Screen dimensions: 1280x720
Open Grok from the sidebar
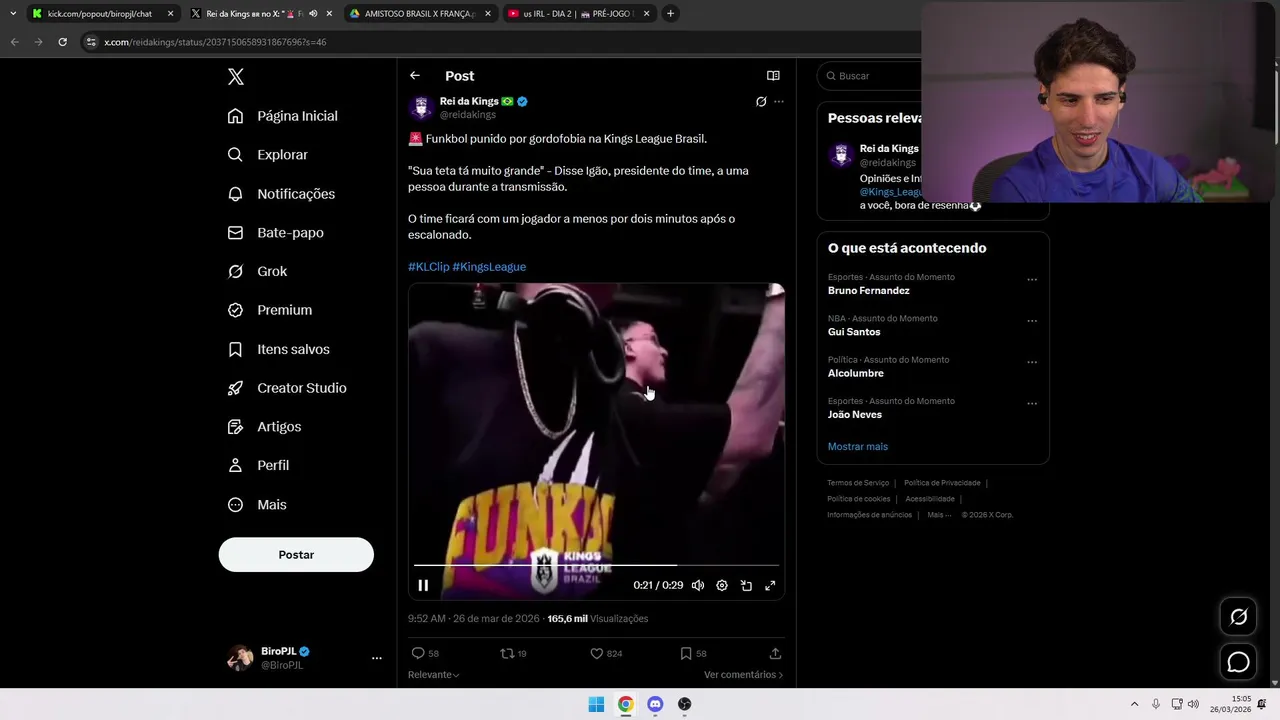(x=258, y=272)
